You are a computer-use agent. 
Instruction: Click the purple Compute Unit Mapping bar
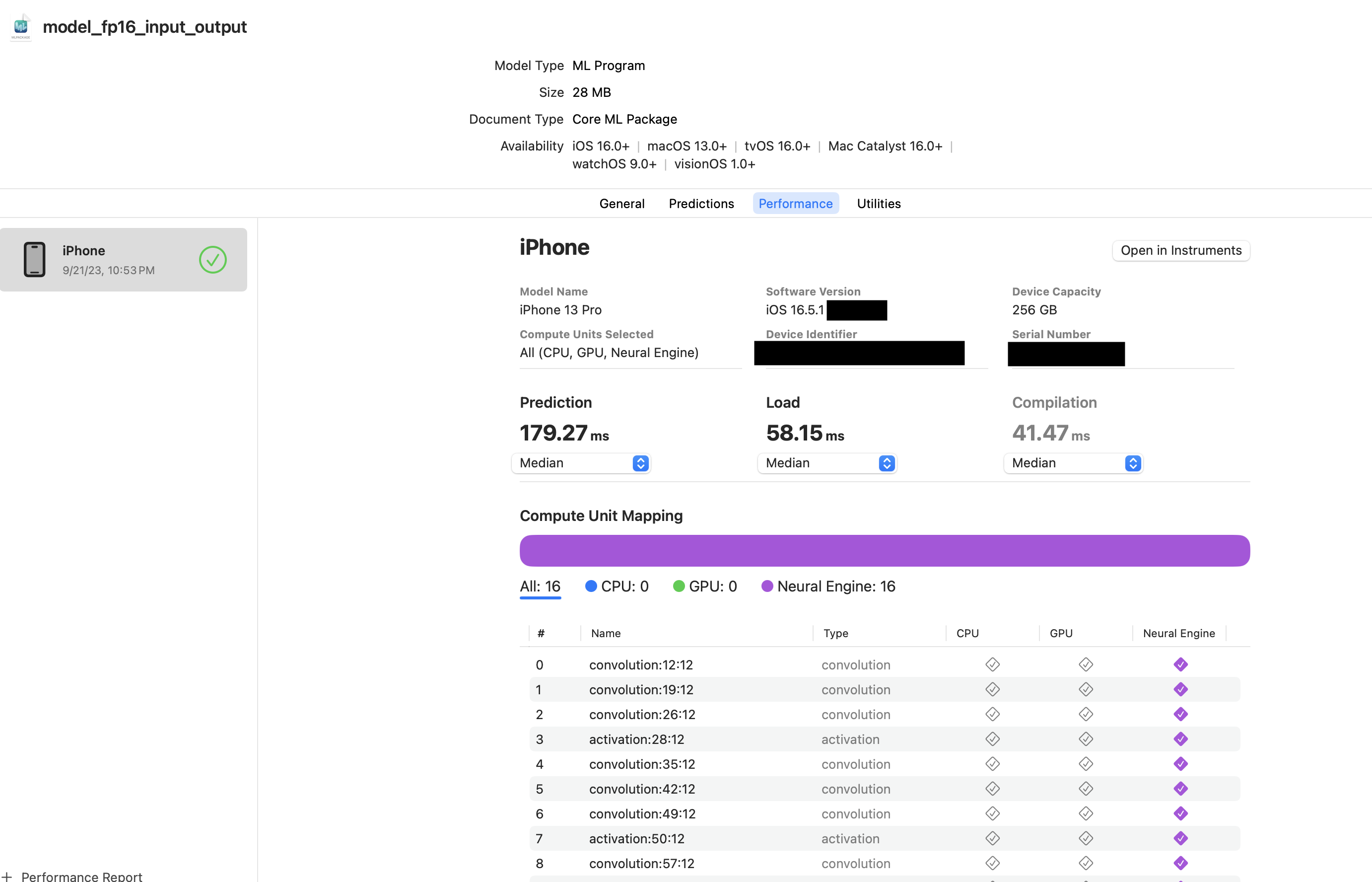885,550
